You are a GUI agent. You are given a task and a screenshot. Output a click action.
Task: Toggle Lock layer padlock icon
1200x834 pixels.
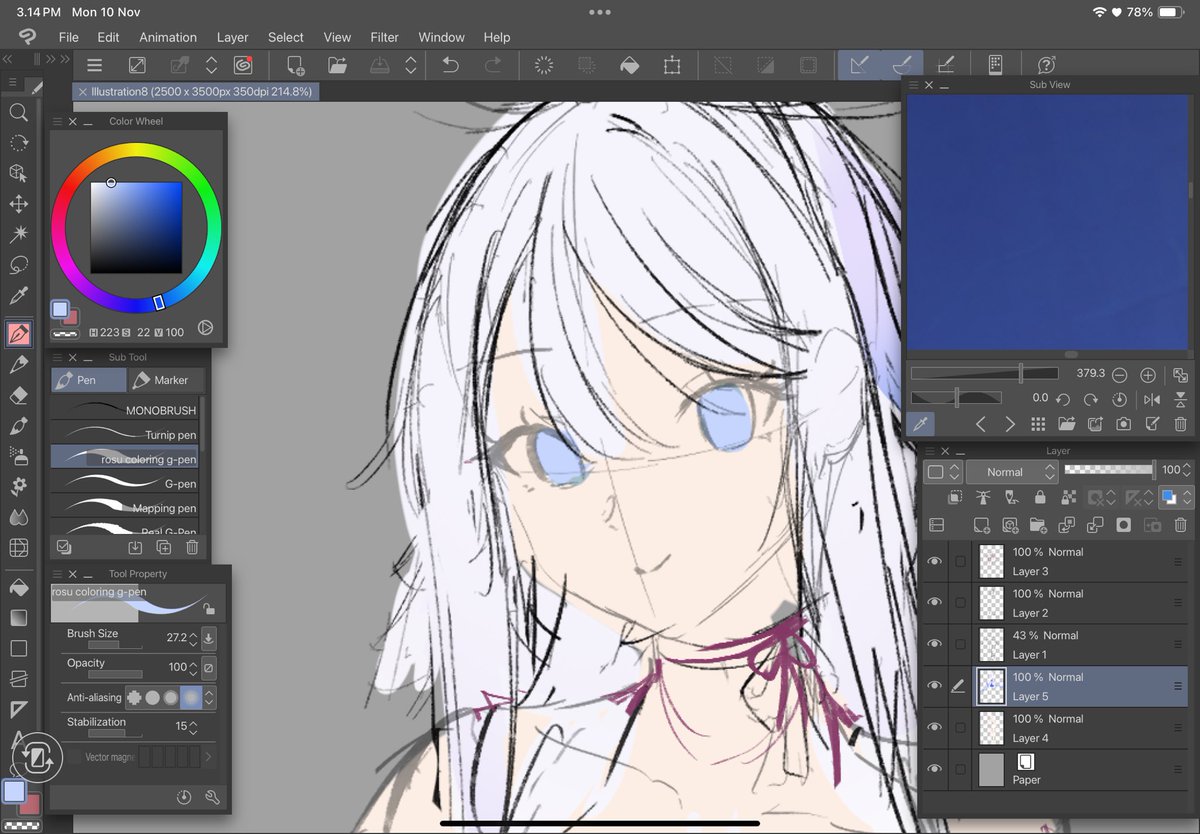click(1040, 497)
